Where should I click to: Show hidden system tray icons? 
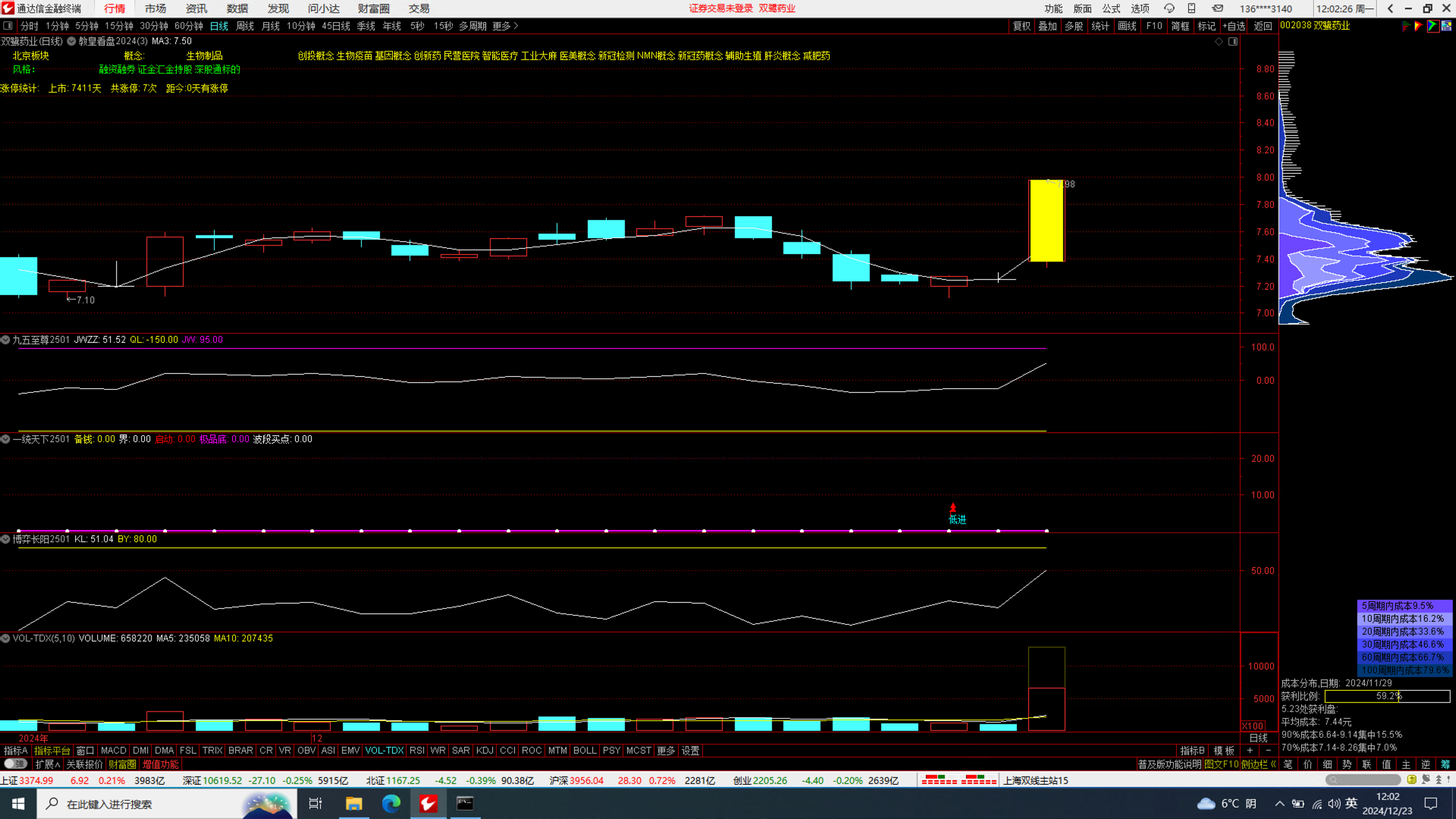point(1279,803)
